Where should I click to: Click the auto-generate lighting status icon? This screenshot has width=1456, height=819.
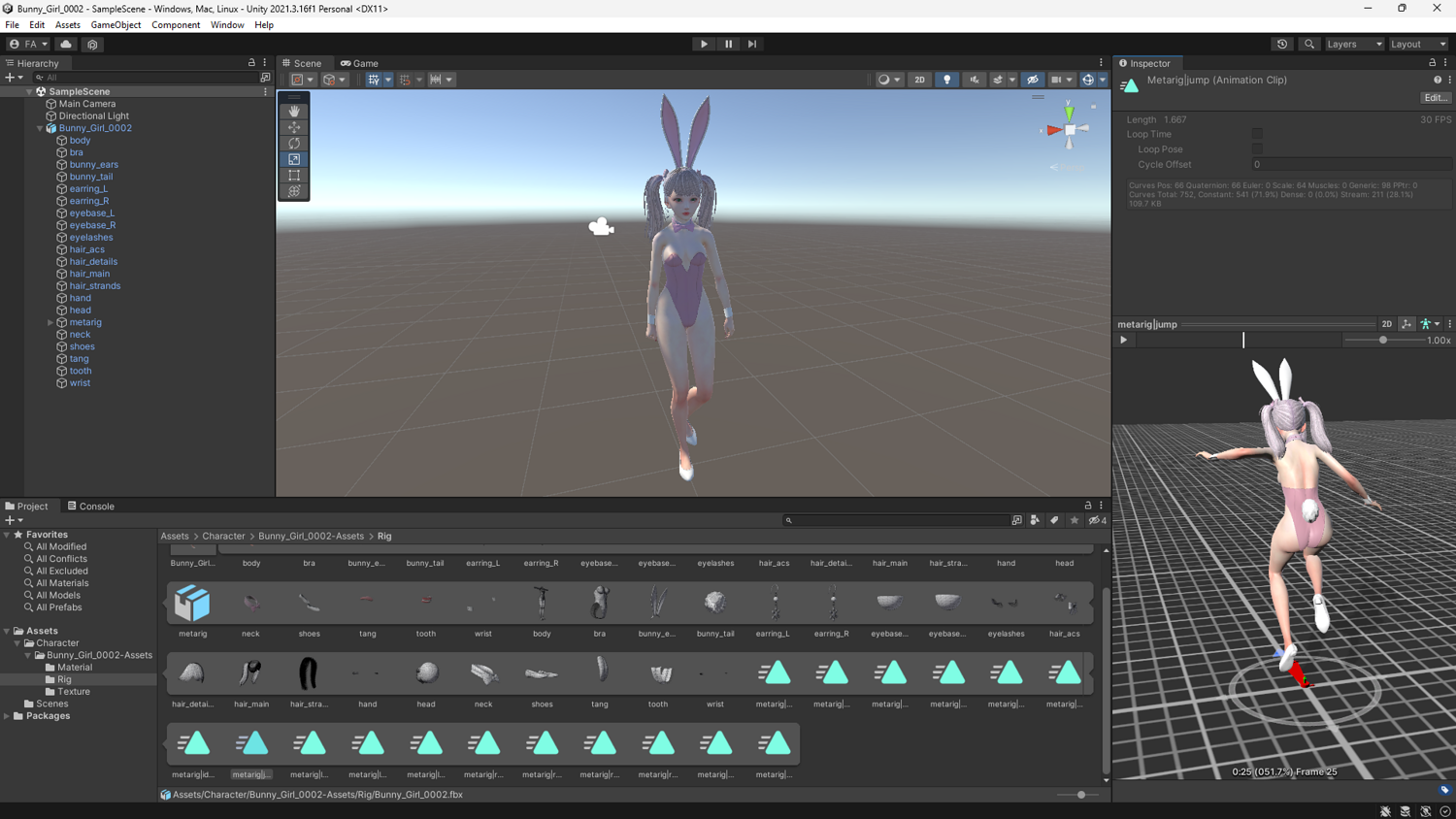(x=1426, y=811)
